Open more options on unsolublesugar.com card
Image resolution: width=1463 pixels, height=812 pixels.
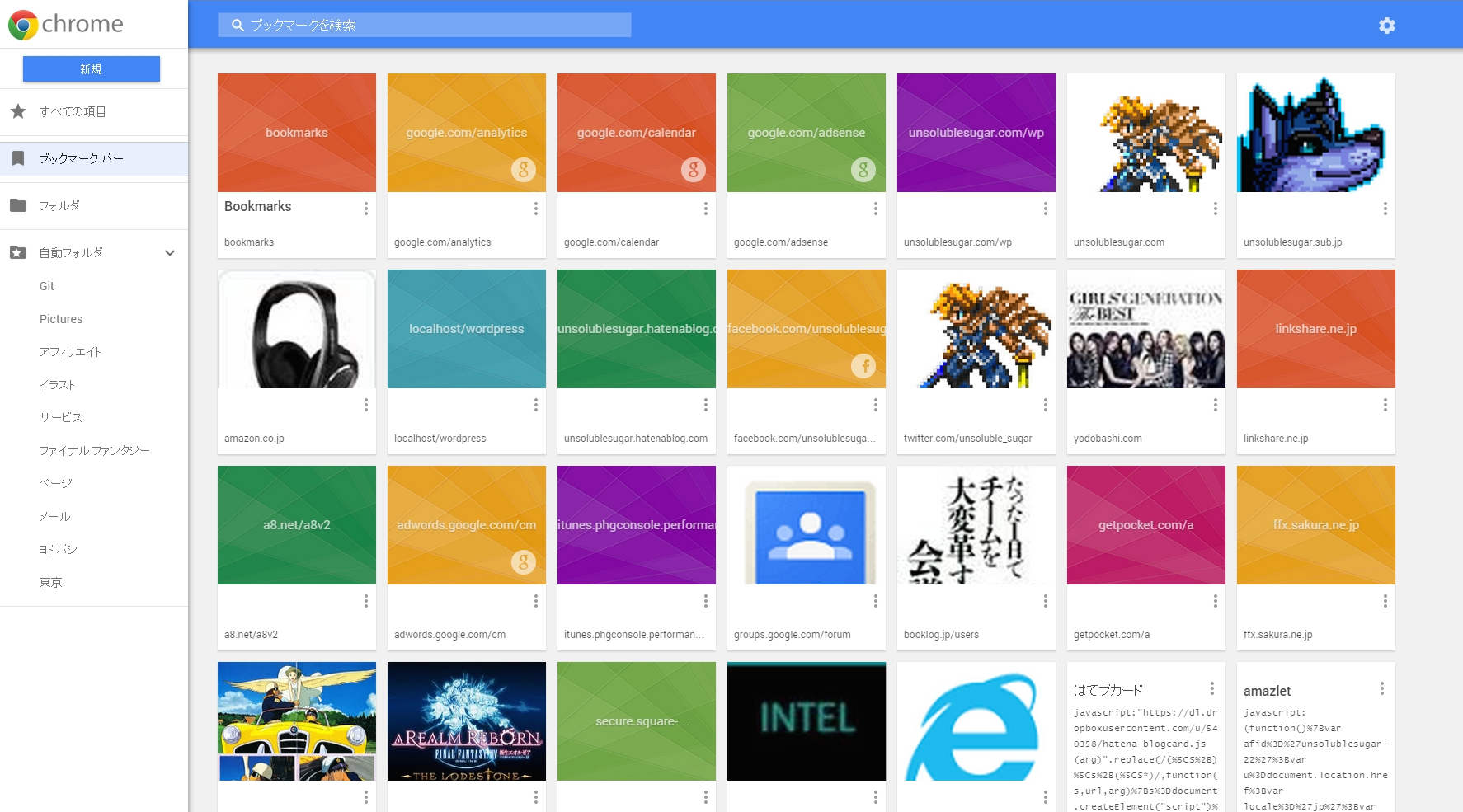pos(1216,209)
